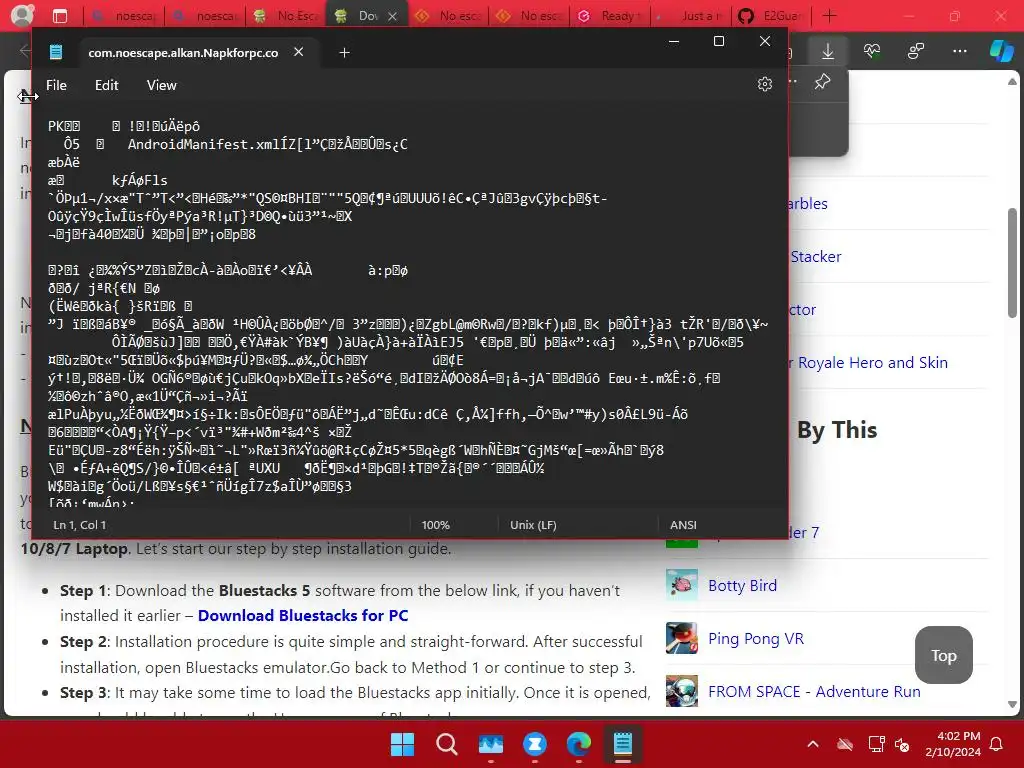Click the page scrollbar down arrow

1012,704
